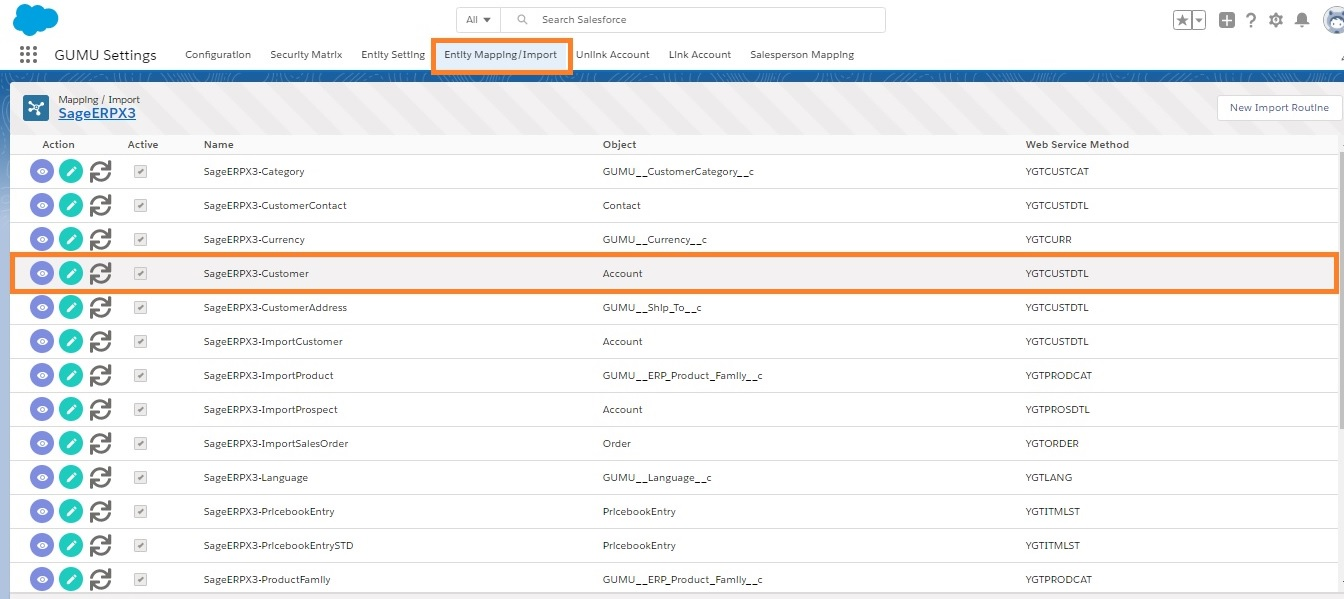Sync the SageERPX3-CustomerAddress mapping refresh icon
The image size is (1344, 599).
pos(100,308)
